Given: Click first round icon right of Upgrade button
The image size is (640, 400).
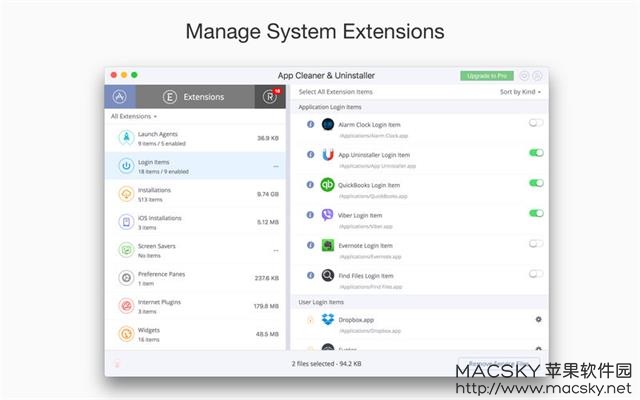Looking at the screenshot, I should (x=524, y=76).
